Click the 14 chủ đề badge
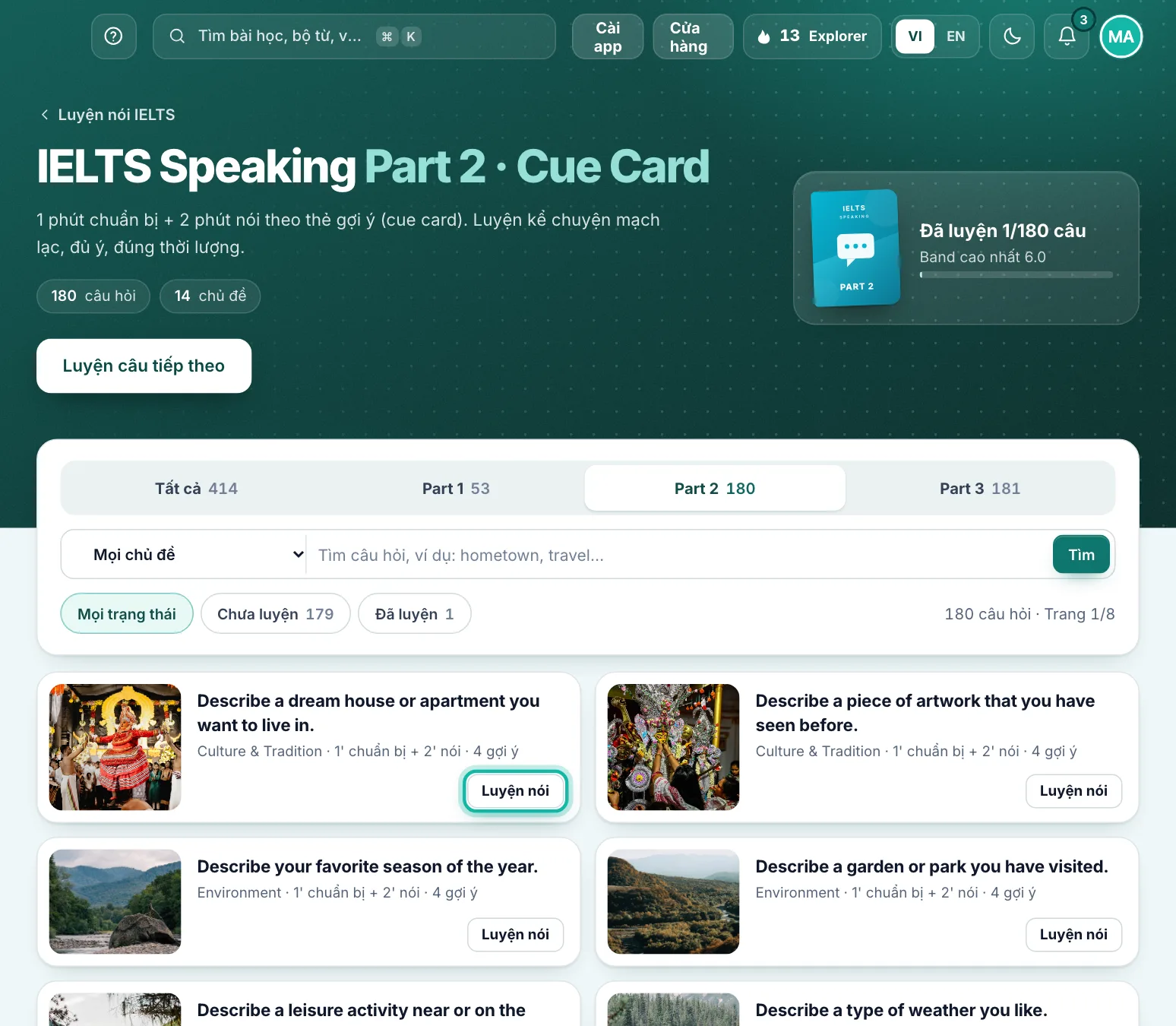This screenshot has width=1176, height=1026. 210,296
